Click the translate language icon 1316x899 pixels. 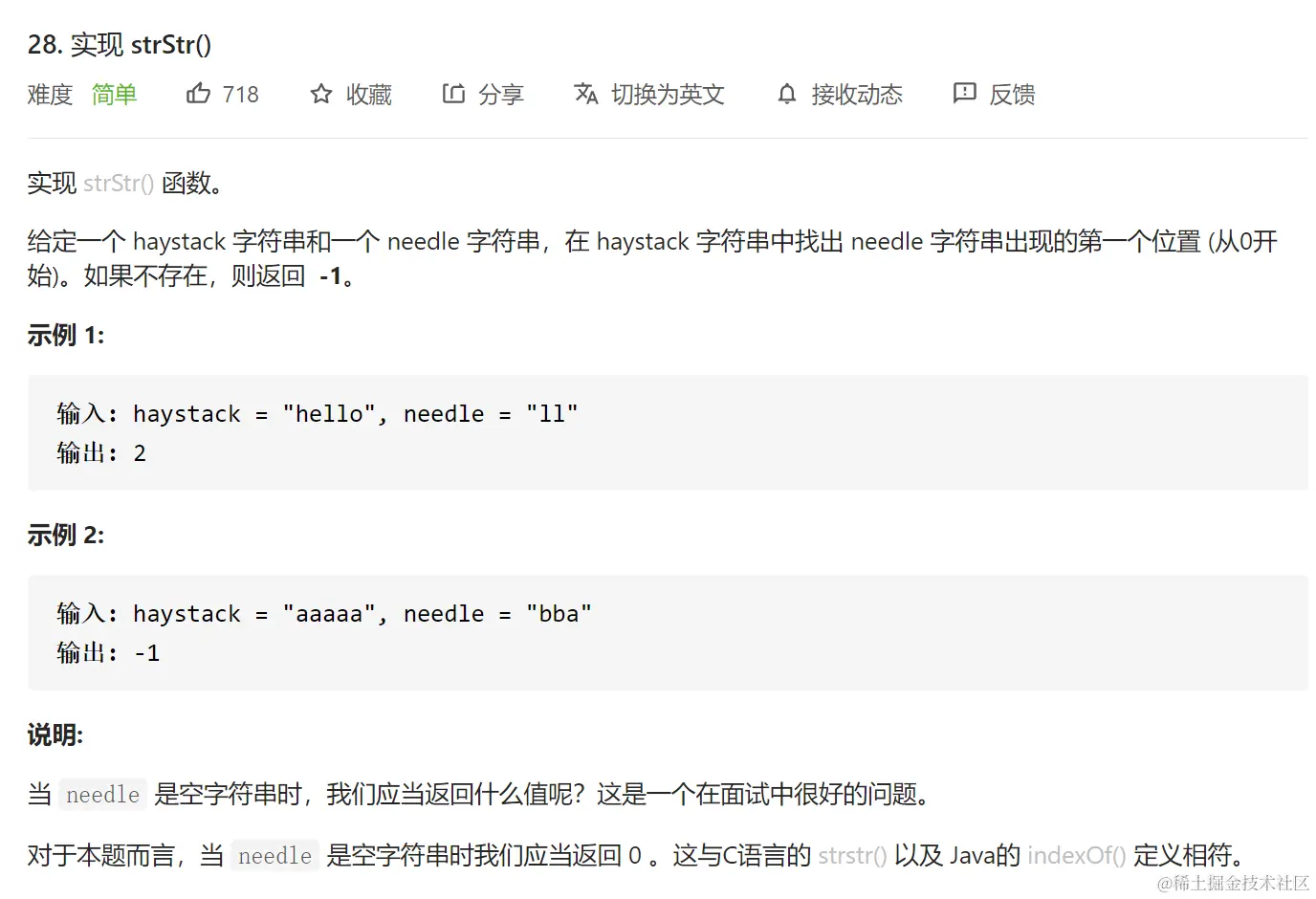coord(586,94)
